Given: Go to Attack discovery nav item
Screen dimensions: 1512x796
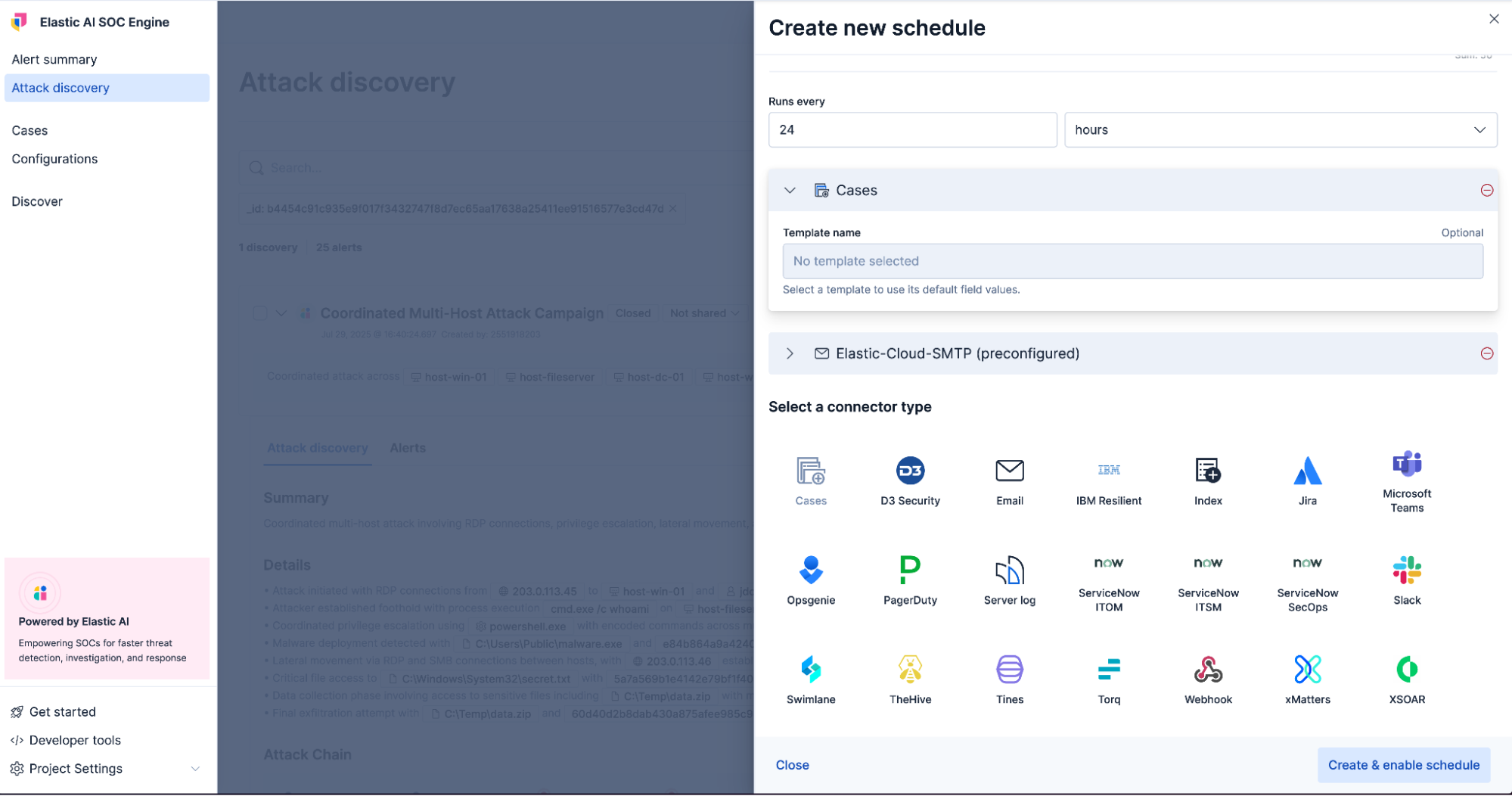Looking at the screenshot, I should pos(107,88).
